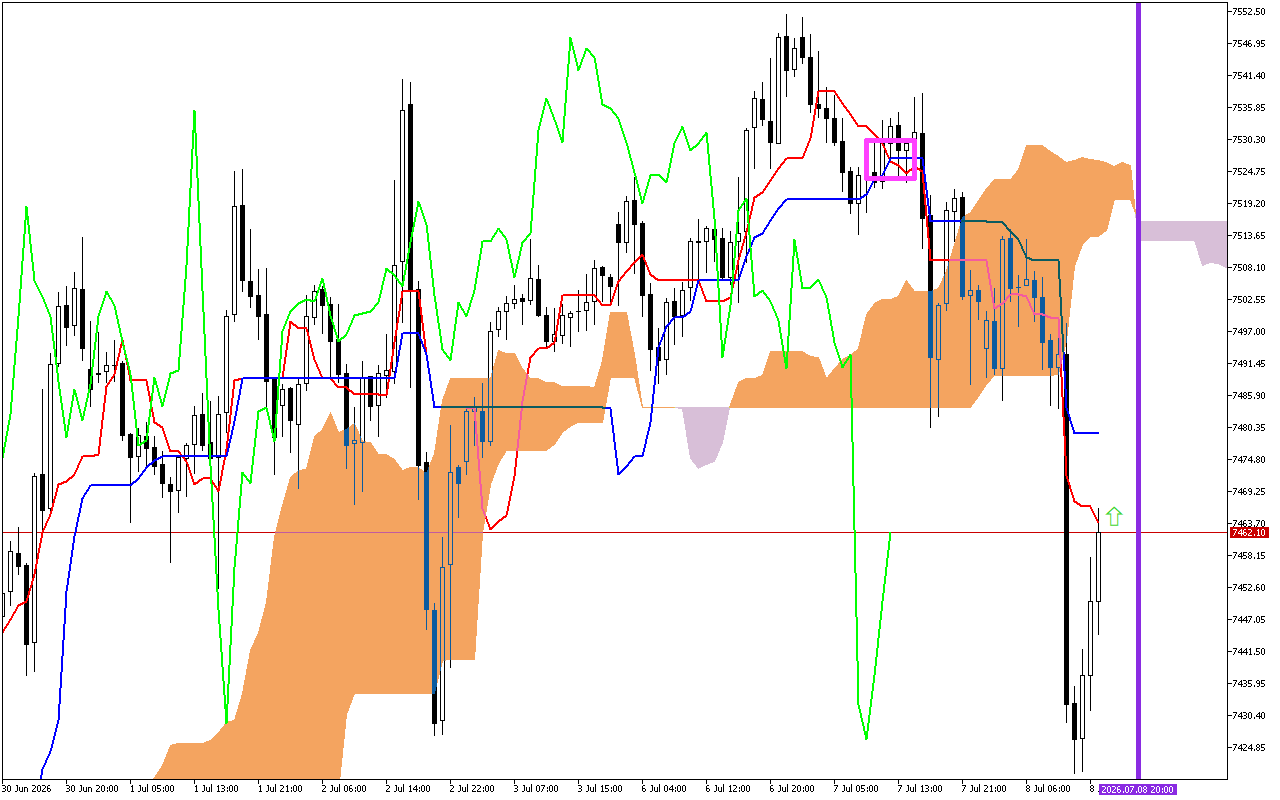Click price axis label 7513.65

click(x=1248, y=236)
